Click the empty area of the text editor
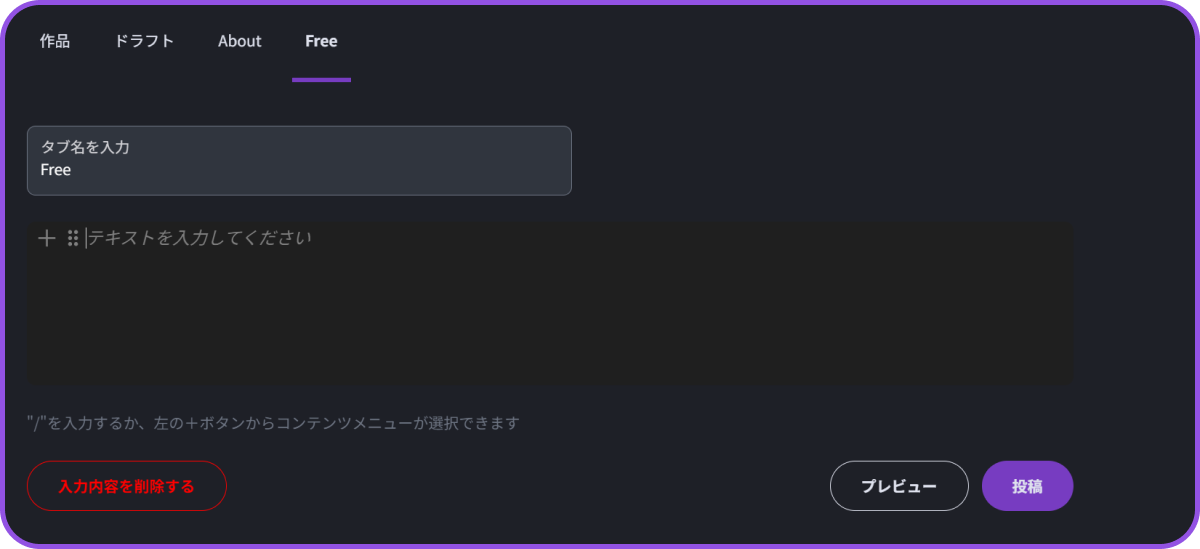The width and height of the screenshot is (1200, 549). click(550, 320)
